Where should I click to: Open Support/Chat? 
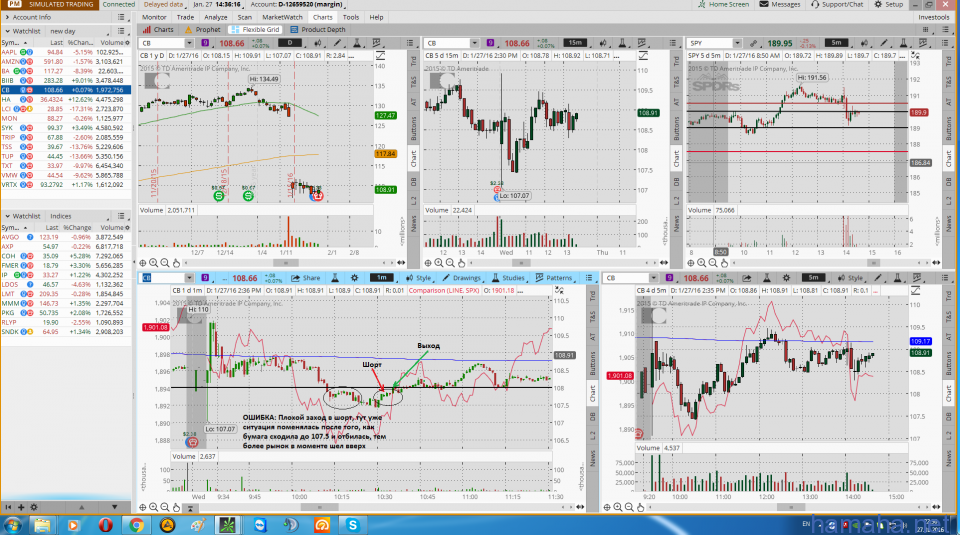tap(837, 4)
